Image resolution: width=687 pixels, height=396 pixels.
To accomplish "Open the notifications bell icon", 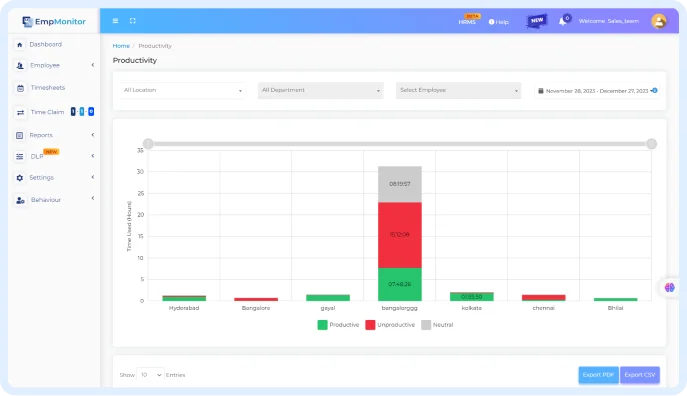I will pos(564,21).
